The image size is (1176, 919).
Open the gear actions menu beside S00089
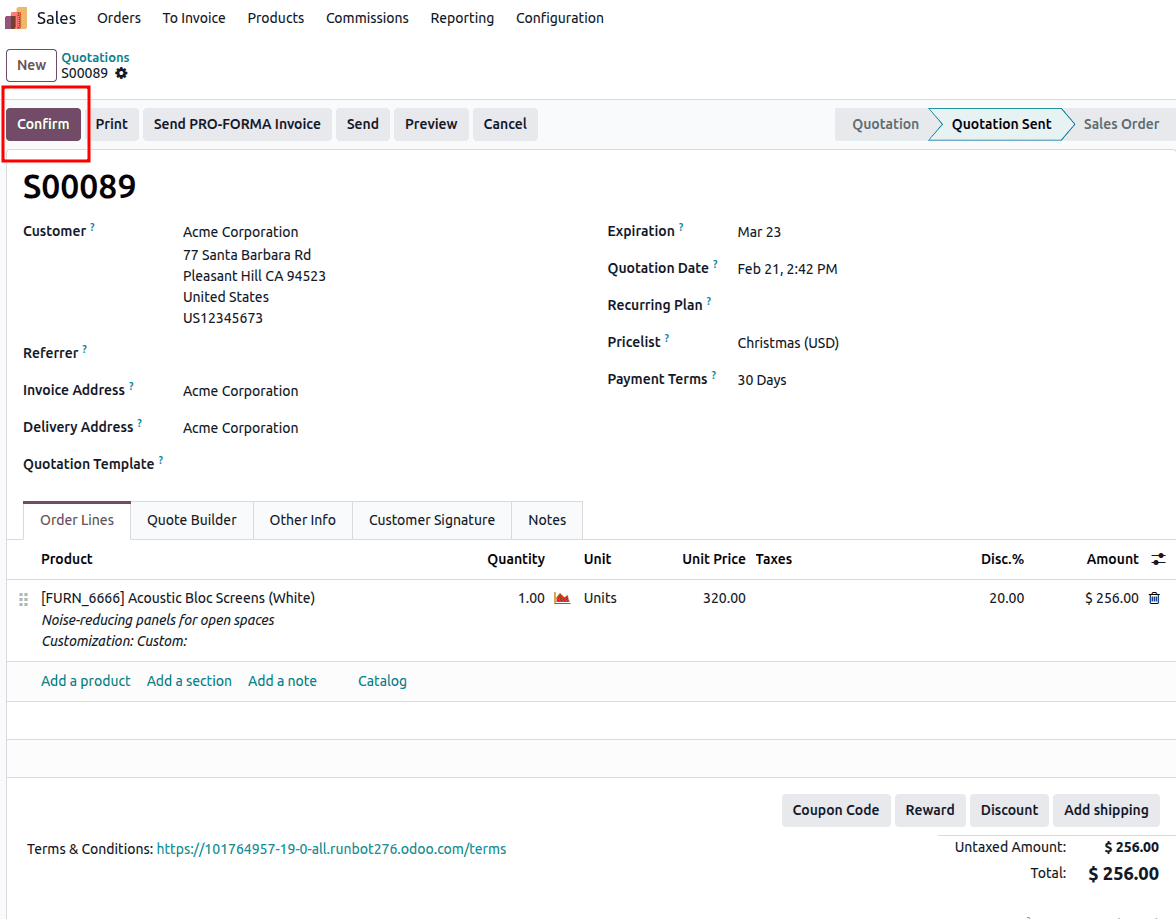[122, 74]
